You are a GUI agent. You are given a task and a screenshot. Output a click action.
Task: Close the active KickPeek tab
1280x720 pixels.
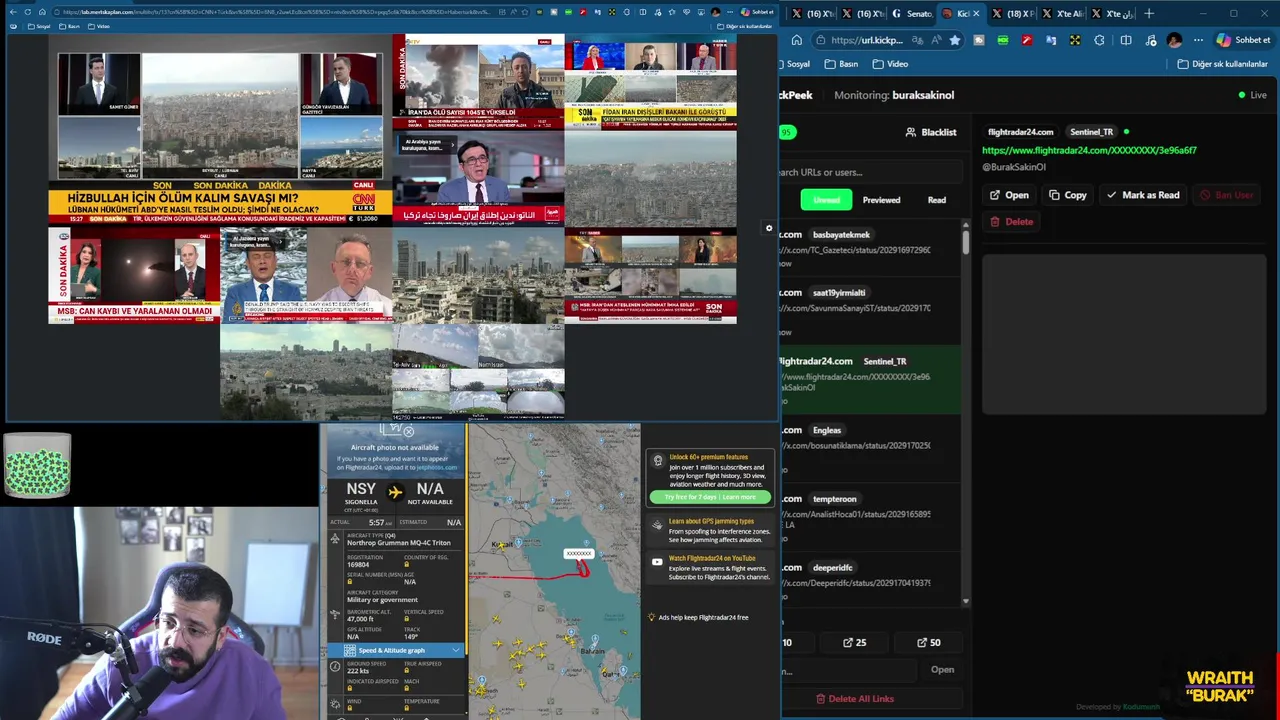coord(978,14)
